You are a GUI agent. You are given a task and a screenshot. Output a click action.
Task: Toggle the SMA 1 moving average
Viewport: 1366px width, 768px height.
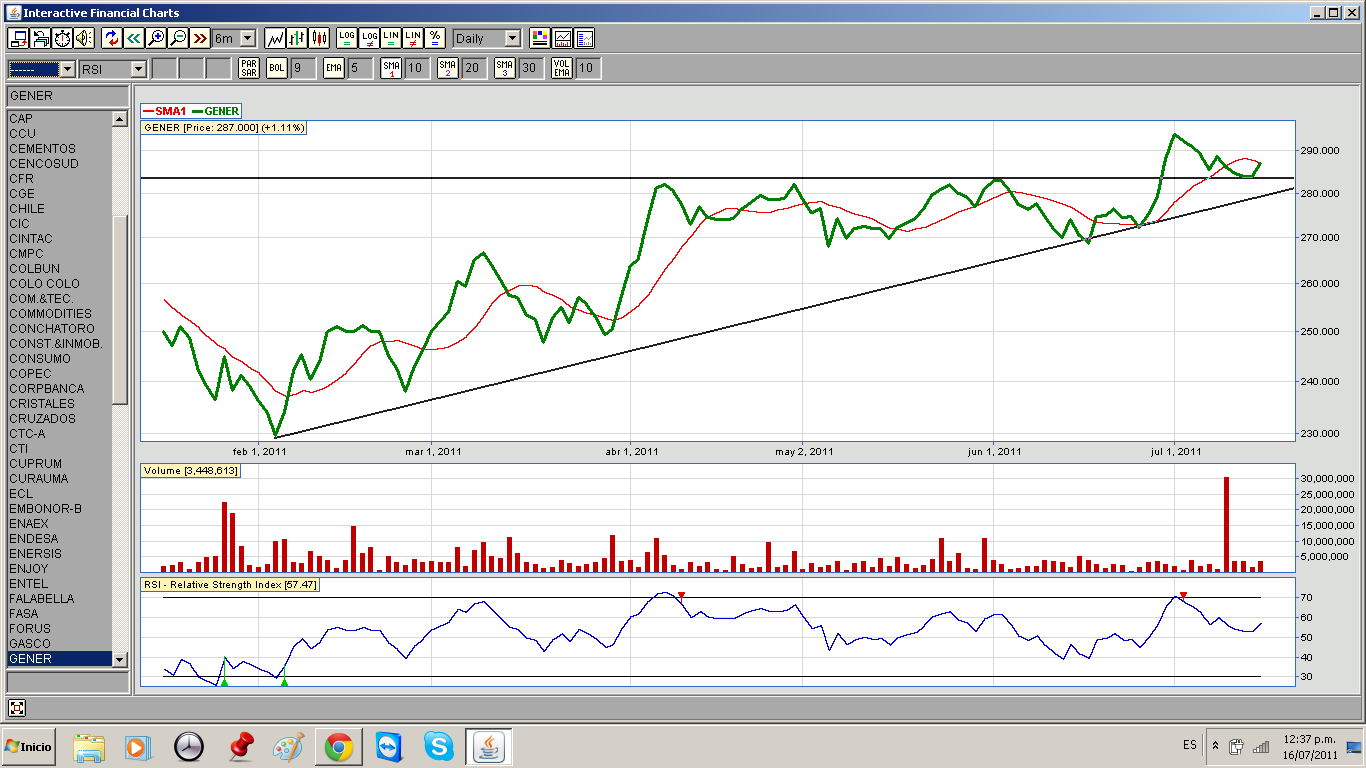pos(391,68)
